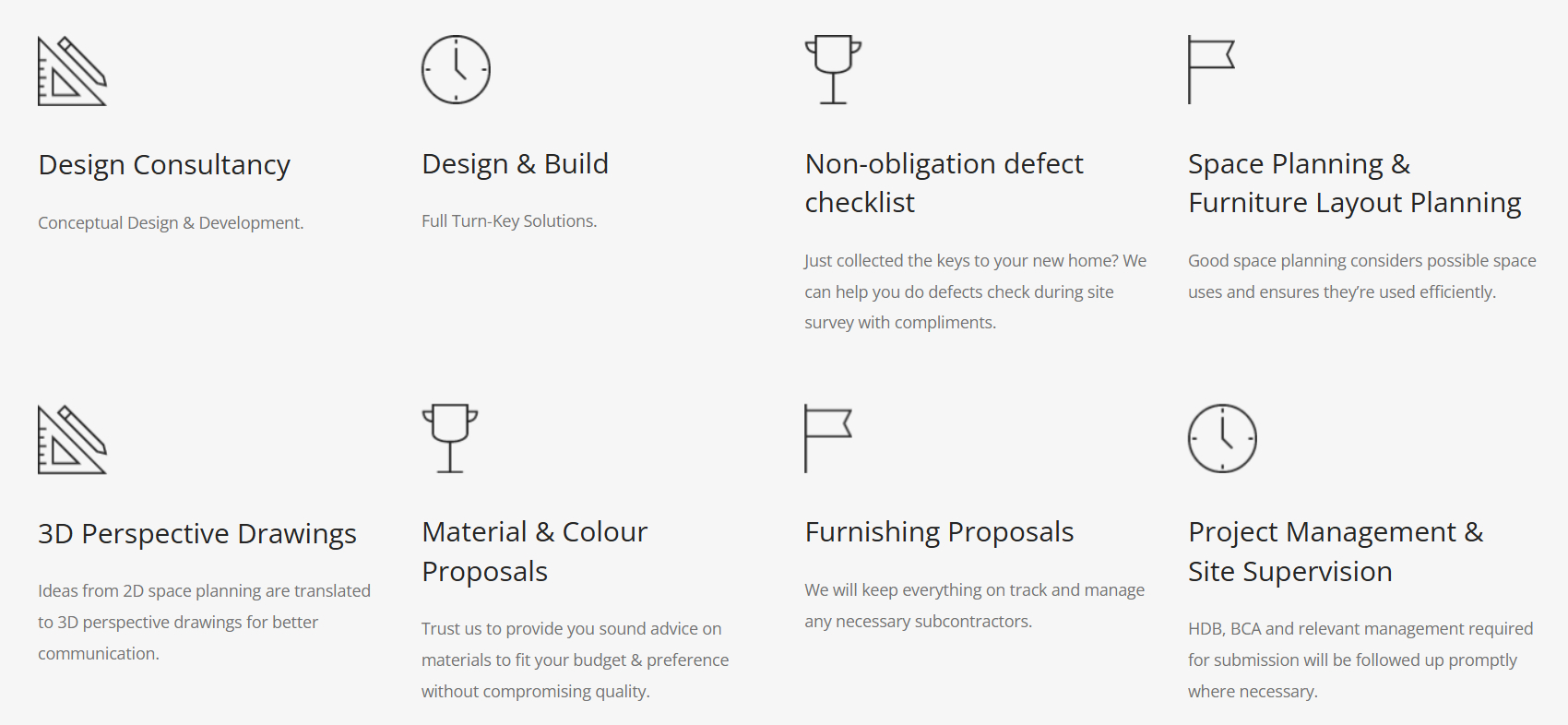Select the 3D Perspective Drawings heading

[197, 534]
